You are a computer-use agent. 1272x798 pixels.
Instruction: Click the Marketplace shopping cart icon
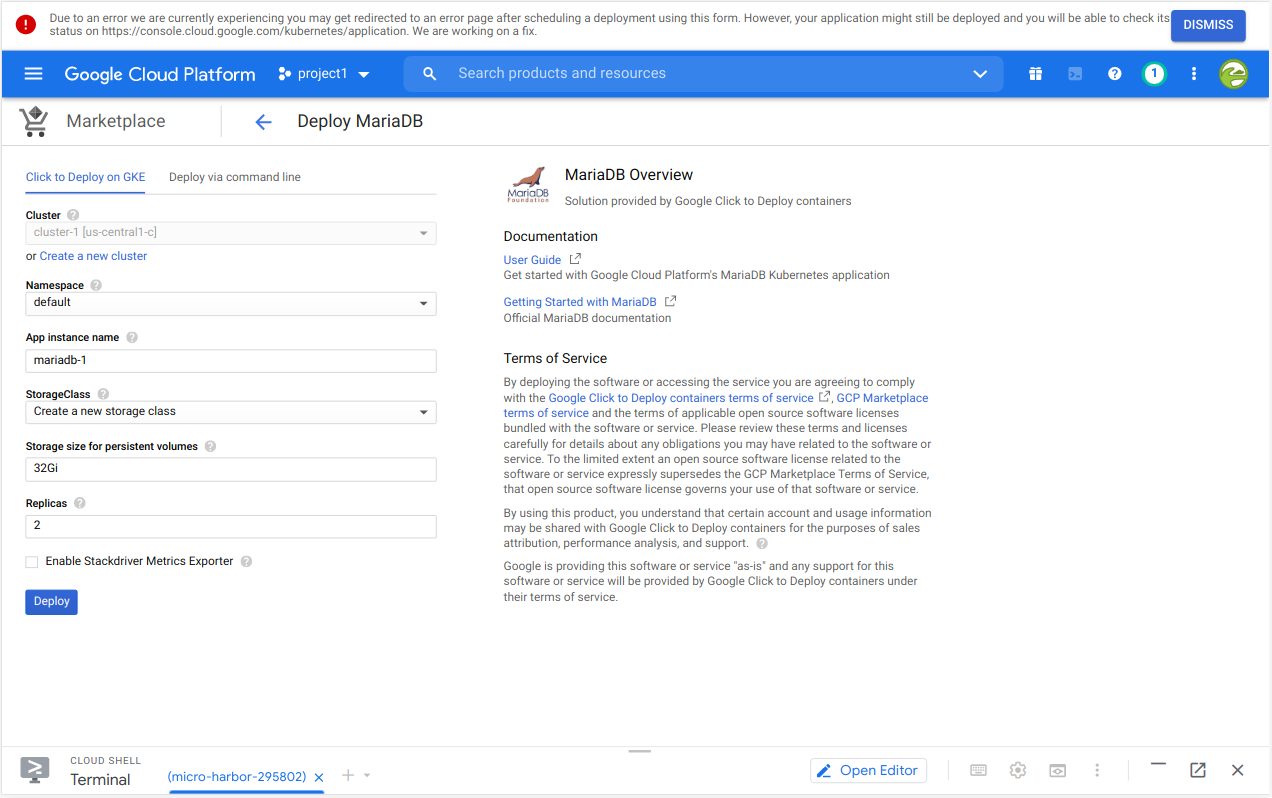34,122
